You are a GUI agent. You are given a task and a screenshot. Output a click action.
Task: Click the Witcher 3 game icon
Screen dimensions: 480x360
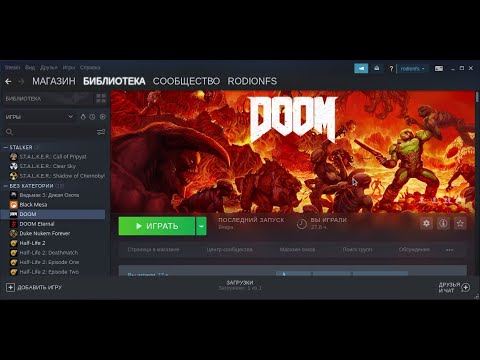pyautogui.click(x=14, y=195)
